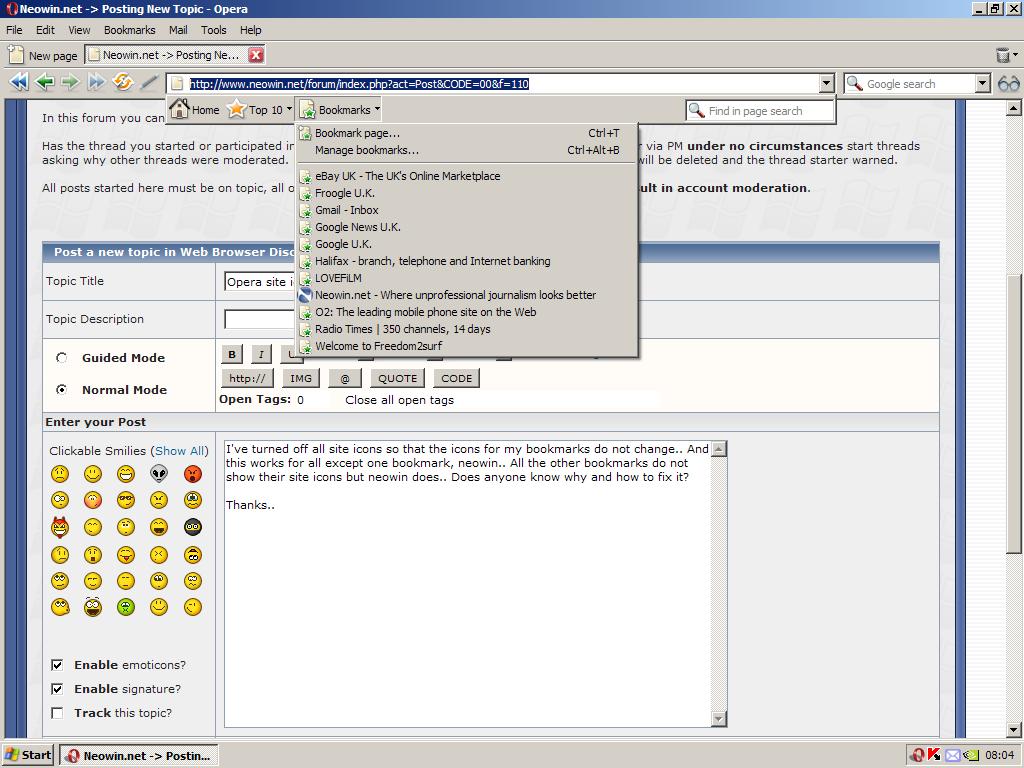
Task: Click the CODE tag button
Action: [456, 378]
